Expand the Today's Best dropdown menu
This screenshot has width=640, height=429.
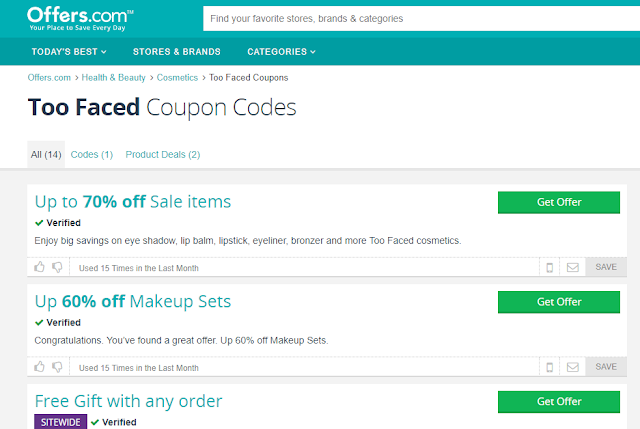[69, 51]
